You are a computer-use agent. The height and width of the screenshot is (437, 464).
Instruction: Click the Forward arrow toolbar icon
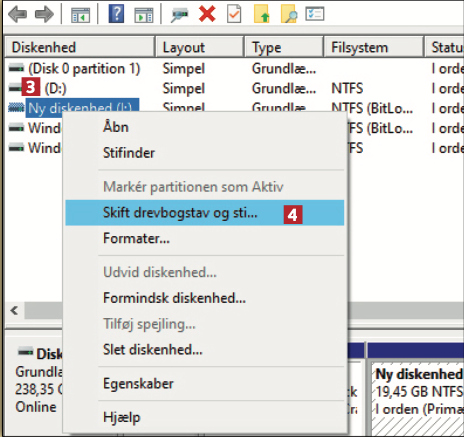coord(44,14)
